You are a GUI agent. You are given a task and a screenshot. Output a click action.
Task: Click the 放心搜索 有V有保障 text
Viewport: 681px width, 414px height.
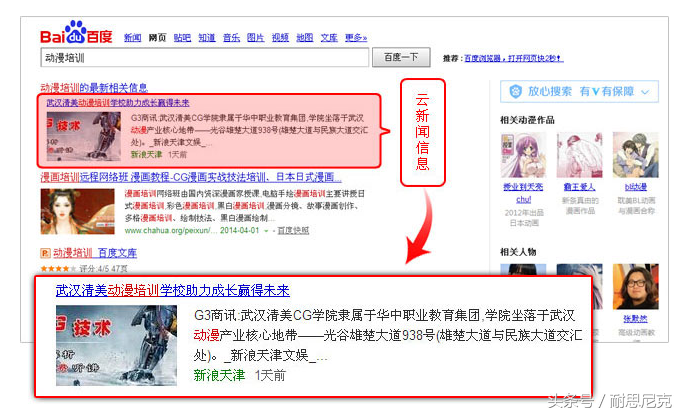coord(581,92)
